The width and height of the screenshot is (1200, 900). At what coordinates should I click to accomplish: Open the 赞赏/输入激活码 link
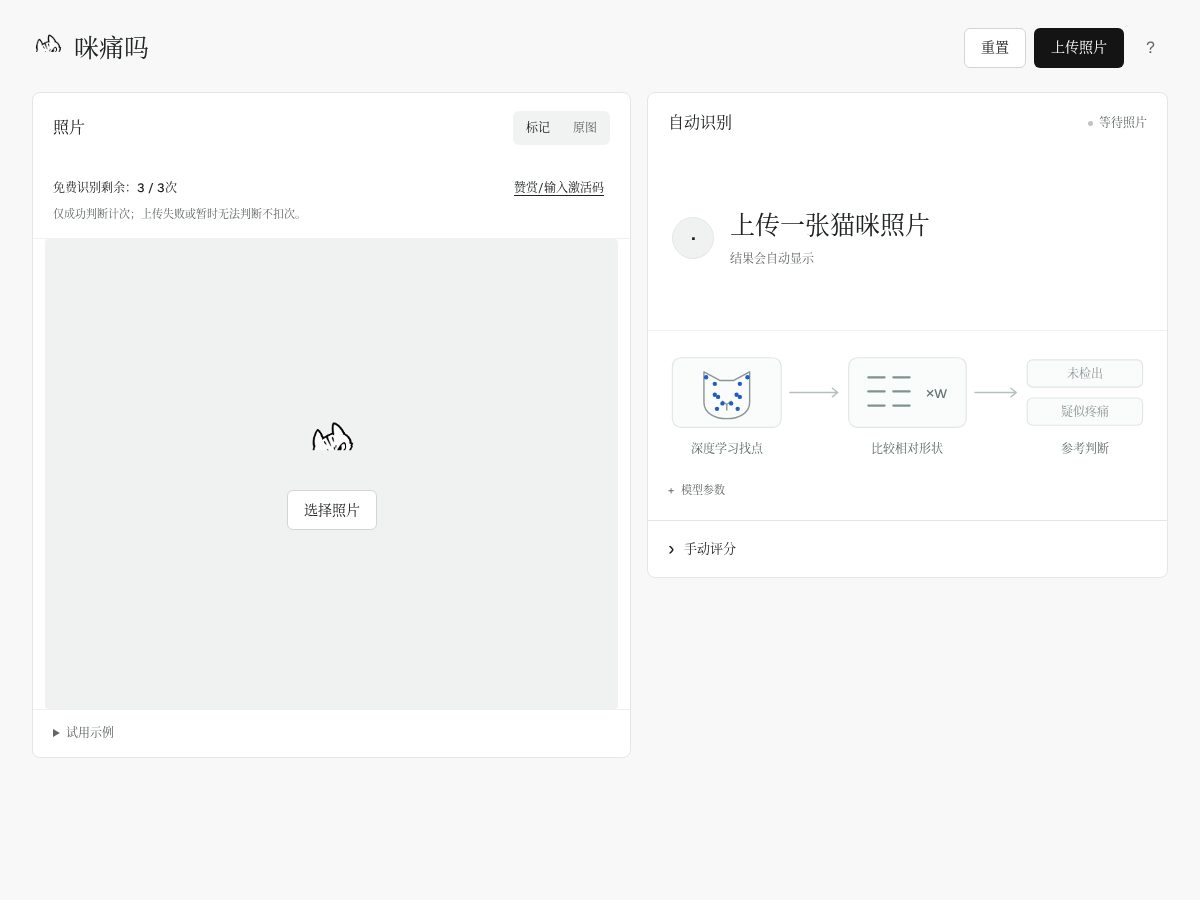click(559, 187)
